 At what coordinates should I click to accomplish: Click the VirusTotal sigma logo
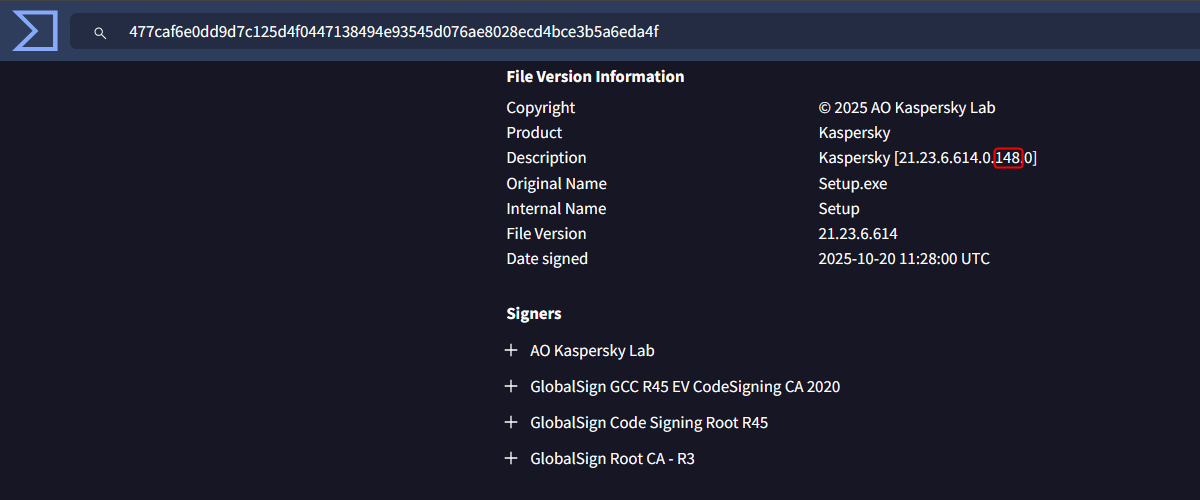point(34,32)
